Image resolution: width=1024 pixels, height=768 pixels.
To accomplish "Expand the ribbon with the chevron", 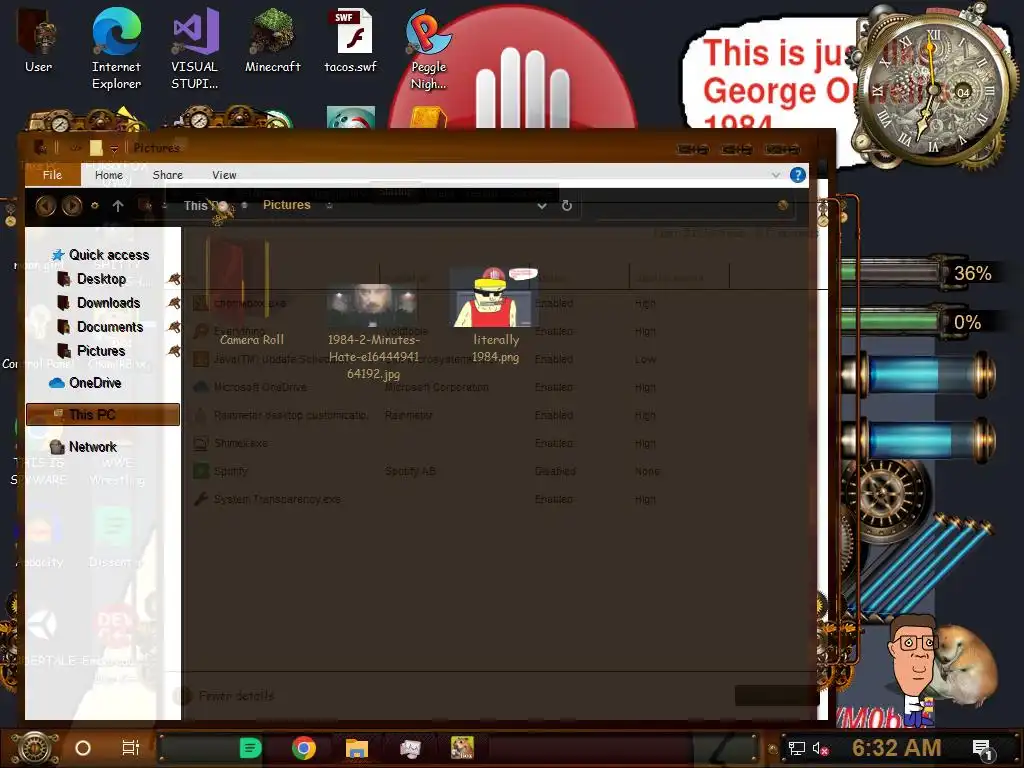I will (x=775, y=175).
